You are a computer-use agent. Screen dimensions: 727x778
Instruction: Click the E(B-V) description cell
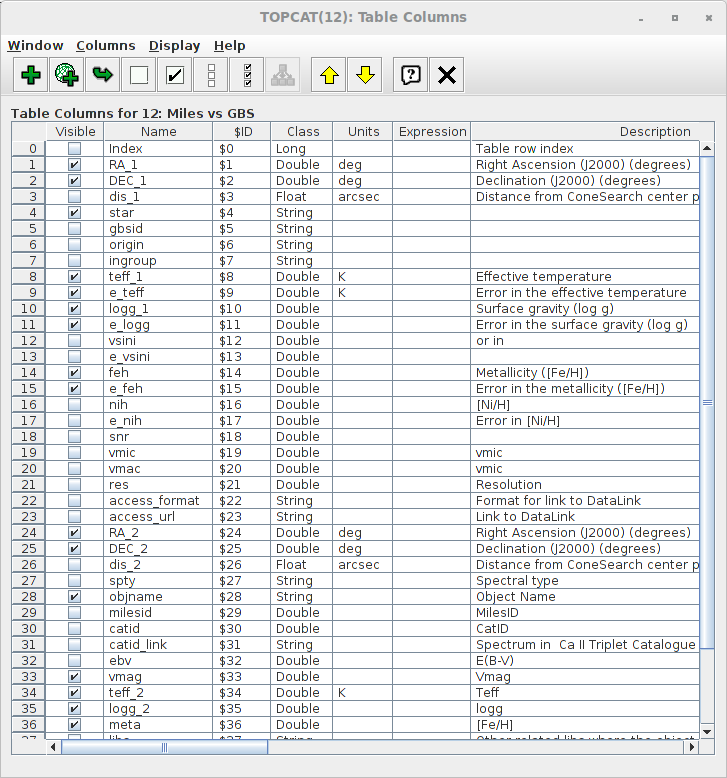(585, 660)
